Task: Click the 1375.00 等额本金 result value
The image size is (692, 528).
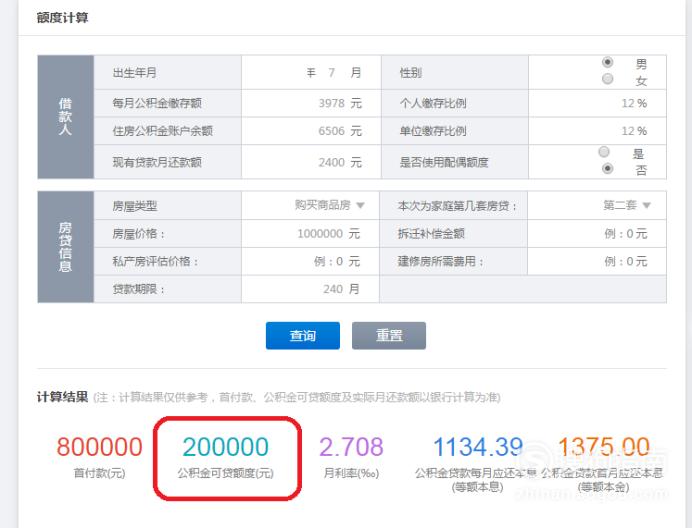Action: (x=604, y=447)
